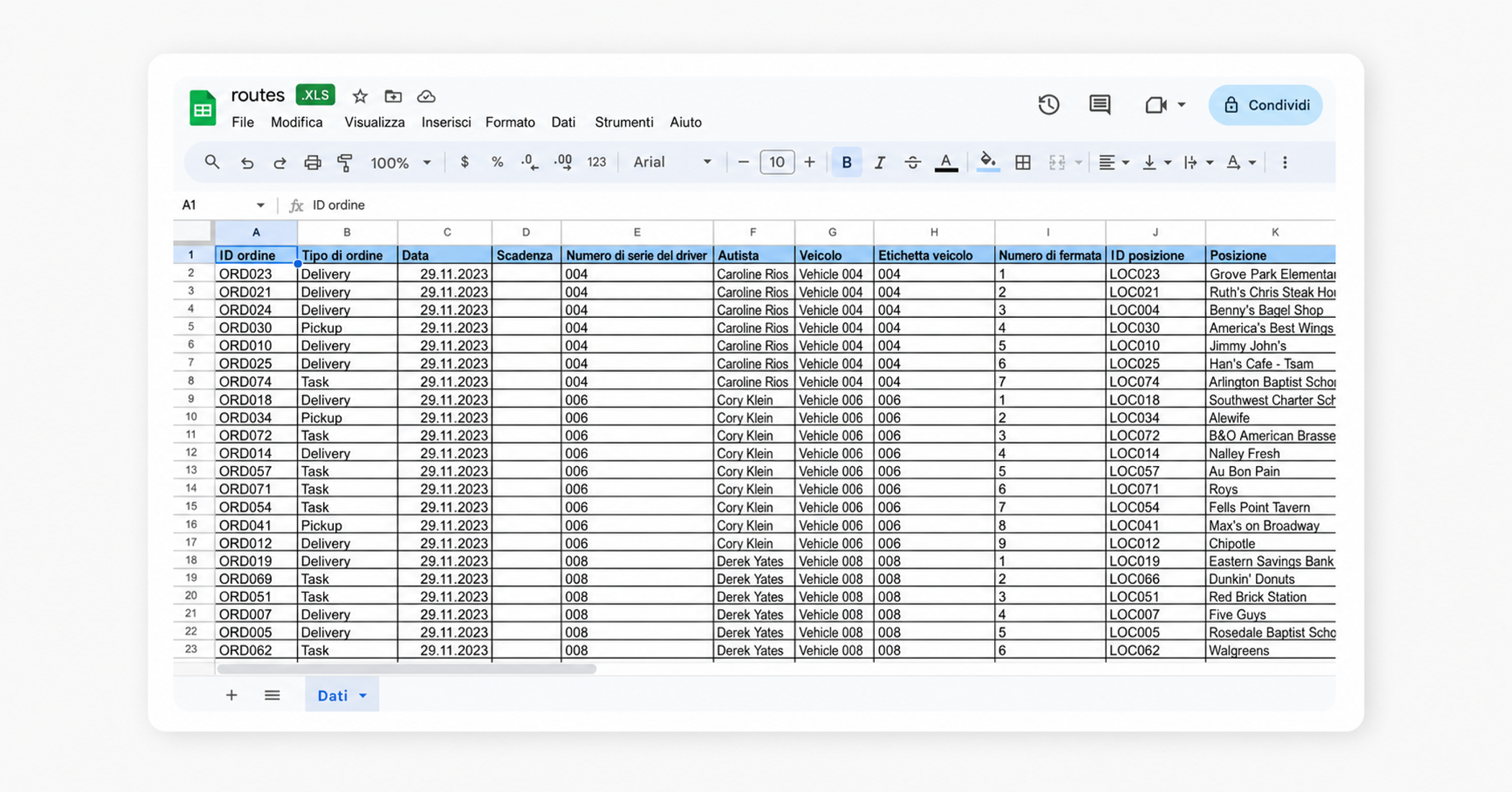Format as percent
The width and height of the screenshot is (1512, 792).
click(x=497, y=163)
